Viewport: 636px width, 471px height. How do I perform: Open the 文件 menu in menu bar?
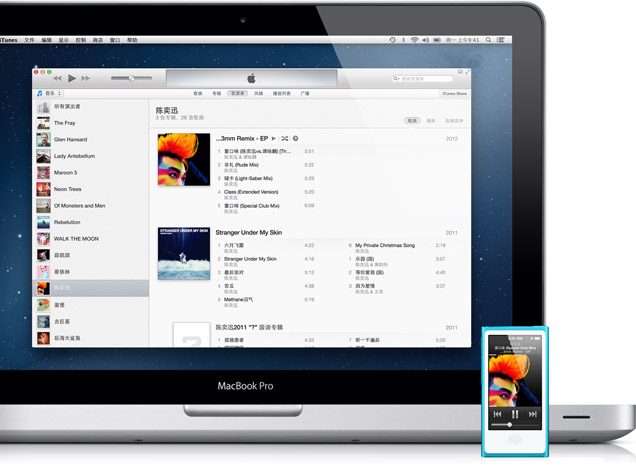(x=29, y=40)
